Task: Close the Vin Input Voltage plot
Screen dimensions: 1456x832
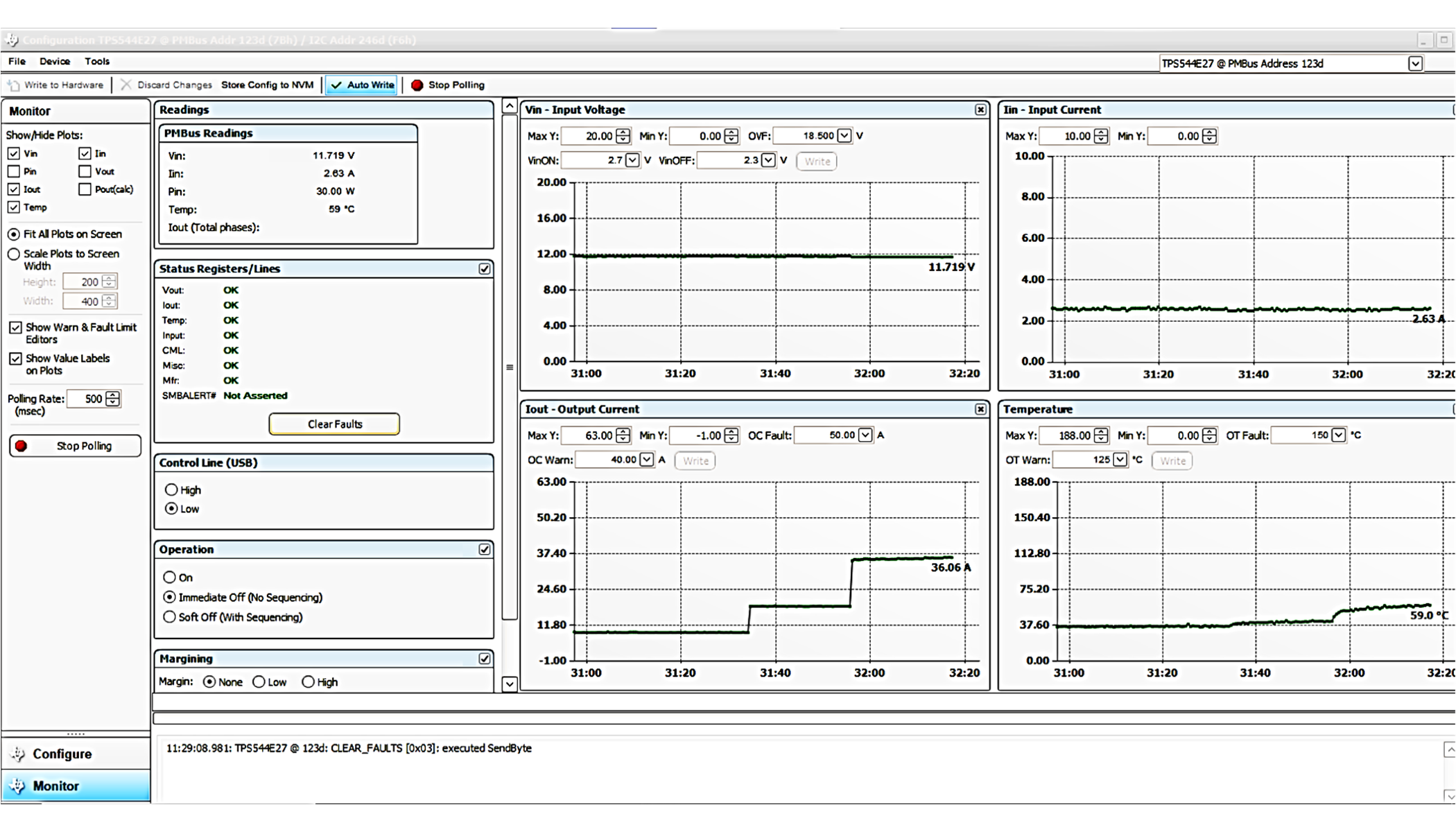Action: point(980,110)
